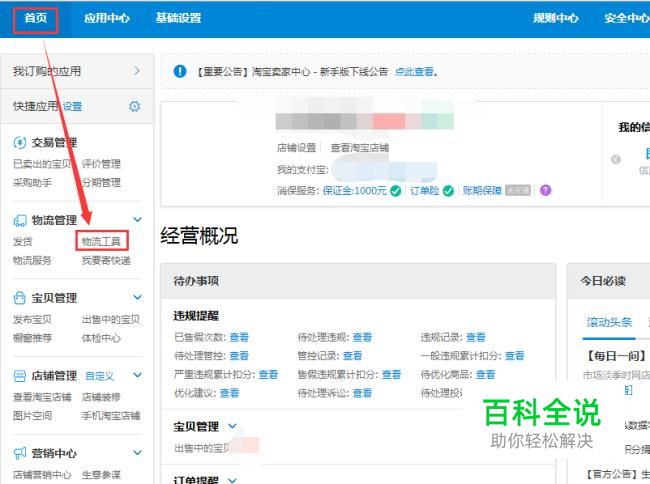Open 物流工具 link
The height and width of the screenshot is (484, 650).
[101, 242]
